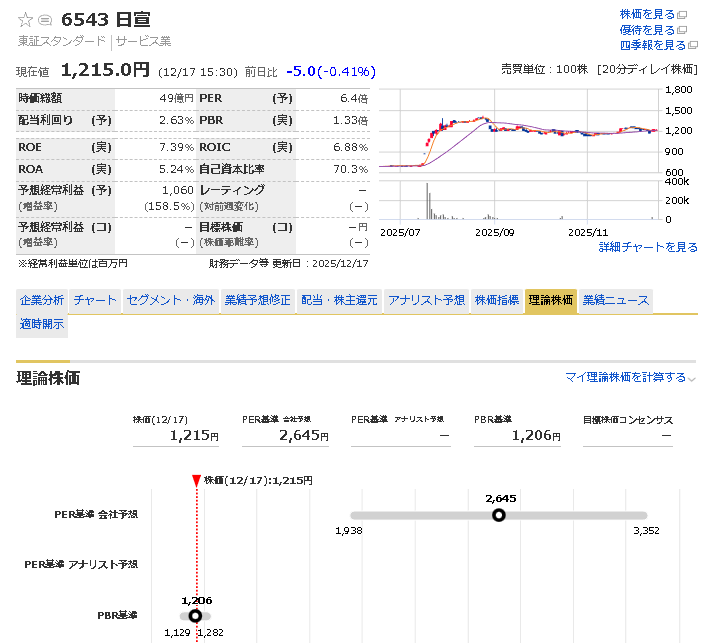Open the セグメント・海外 tab
Image resolution: width=721 pixels, height=643 pixels.
[x=170, y=300]
